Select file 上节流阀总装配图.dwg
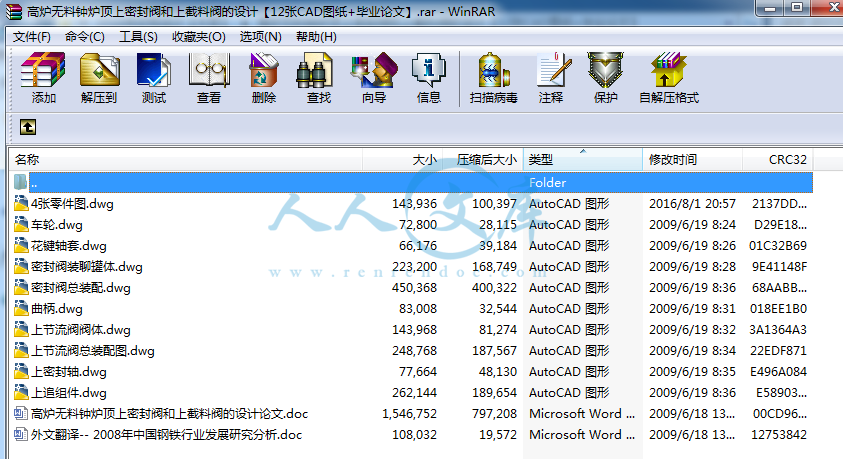The width and height of the screenshot is (843, 459). tap(92, 351)
